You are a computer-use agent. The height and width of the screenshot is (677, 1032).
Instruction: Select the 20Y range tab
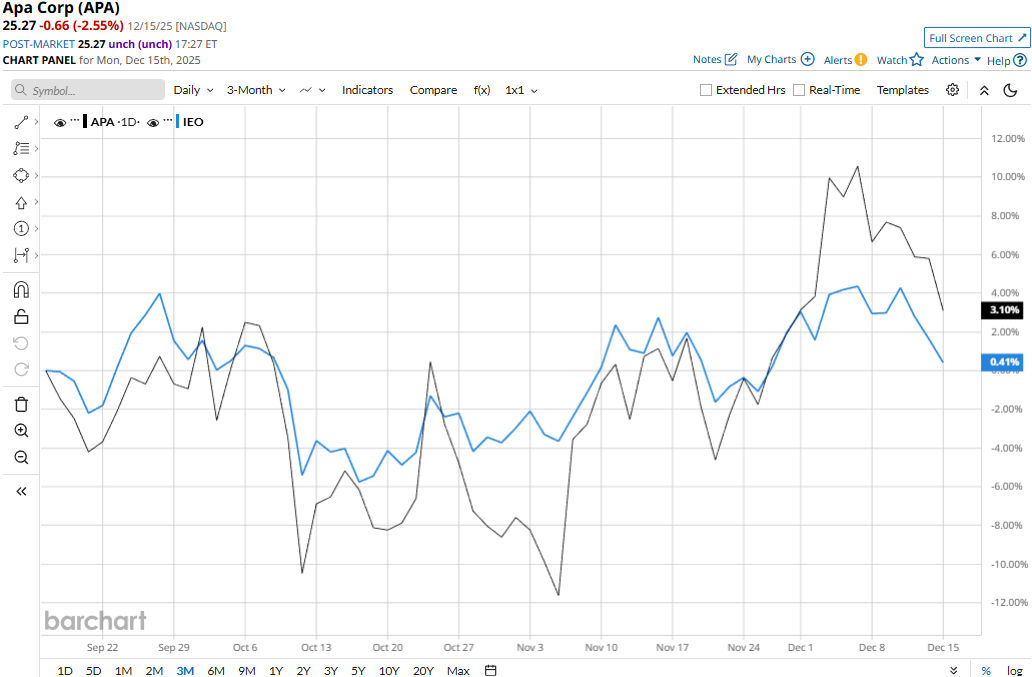tap(423, 670)
